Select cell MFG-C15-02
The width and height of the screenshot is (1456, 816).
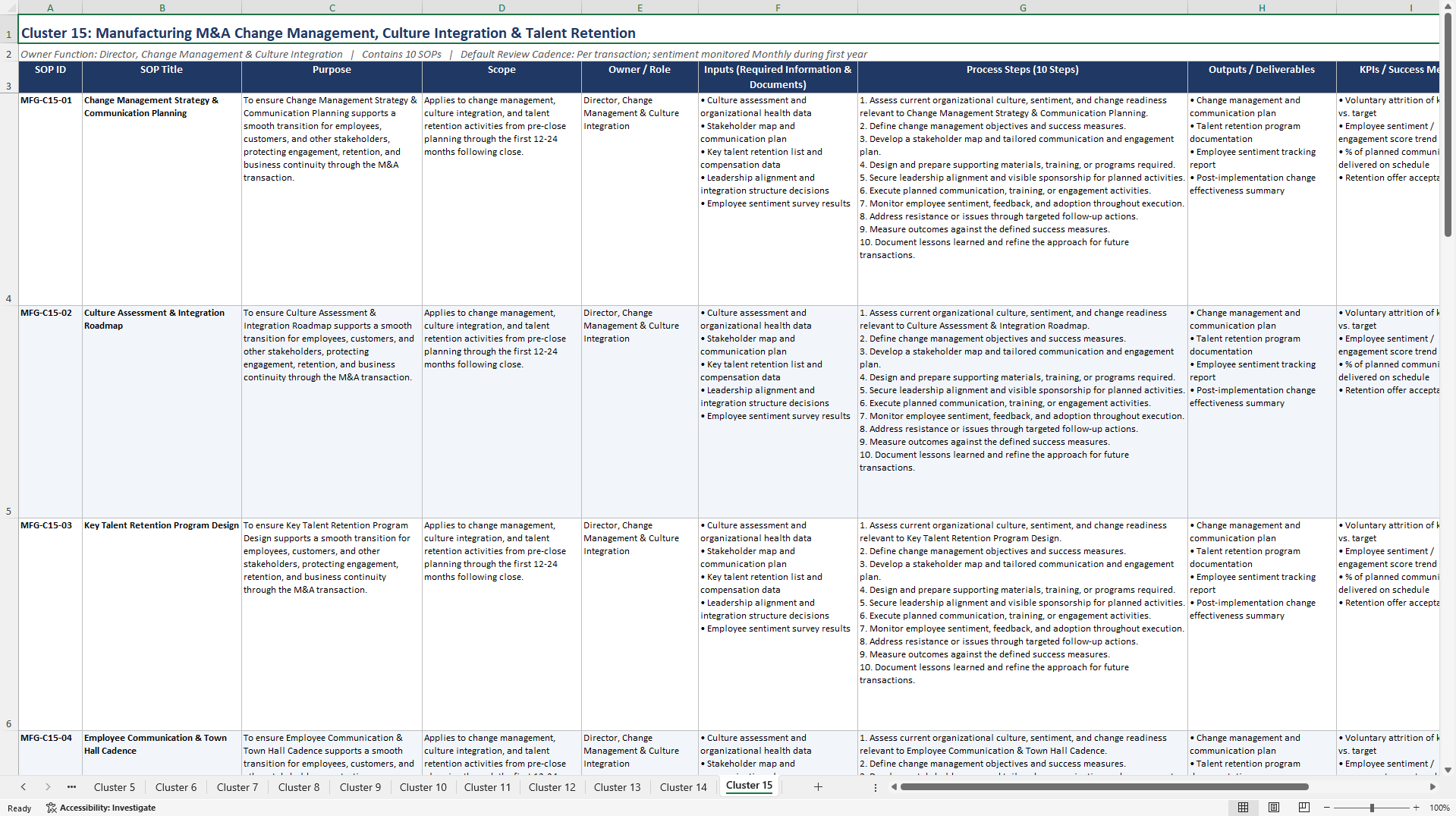point(50,411)
